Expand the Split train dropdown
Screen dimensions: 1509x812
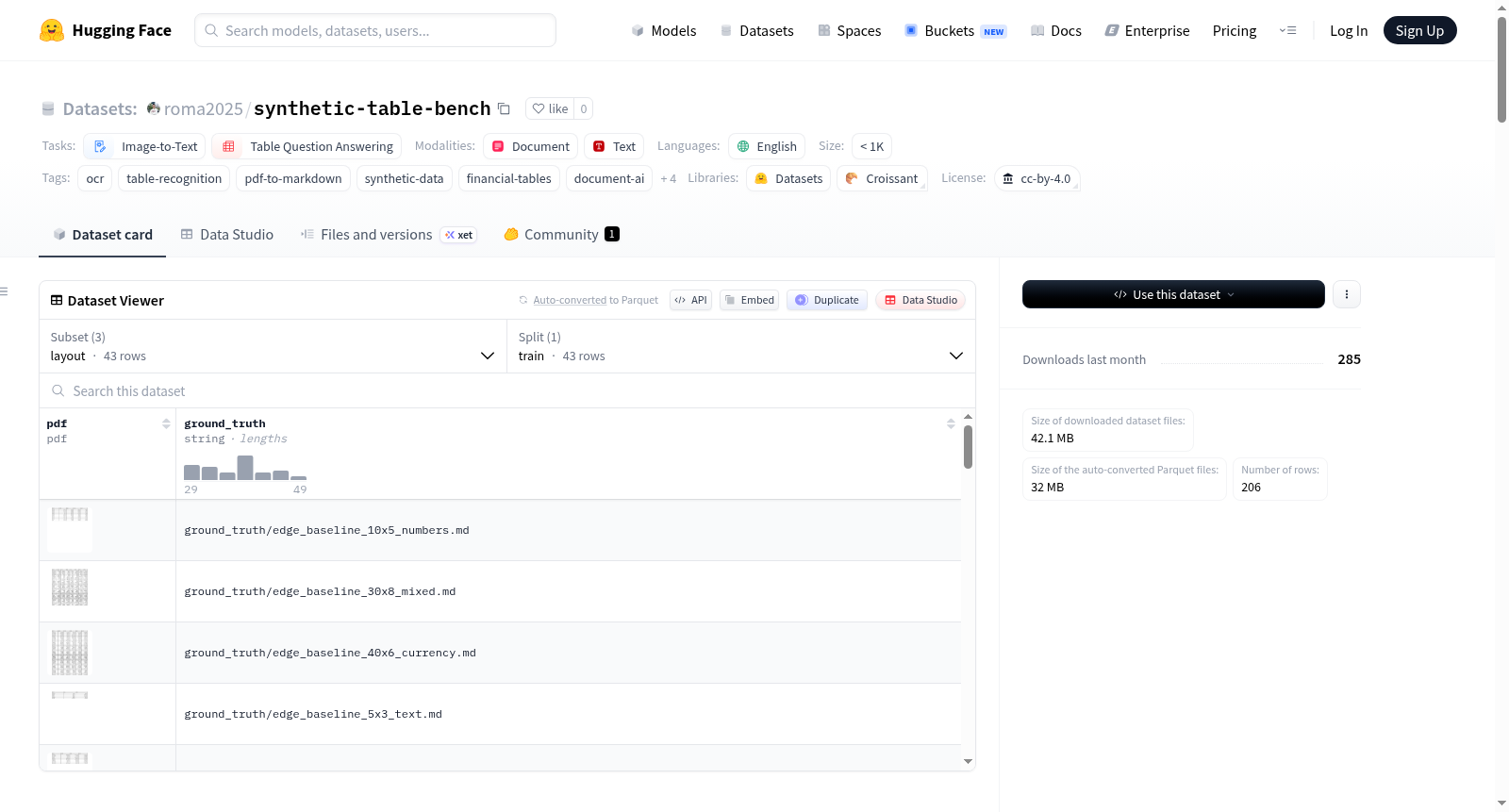click(741, 346)
